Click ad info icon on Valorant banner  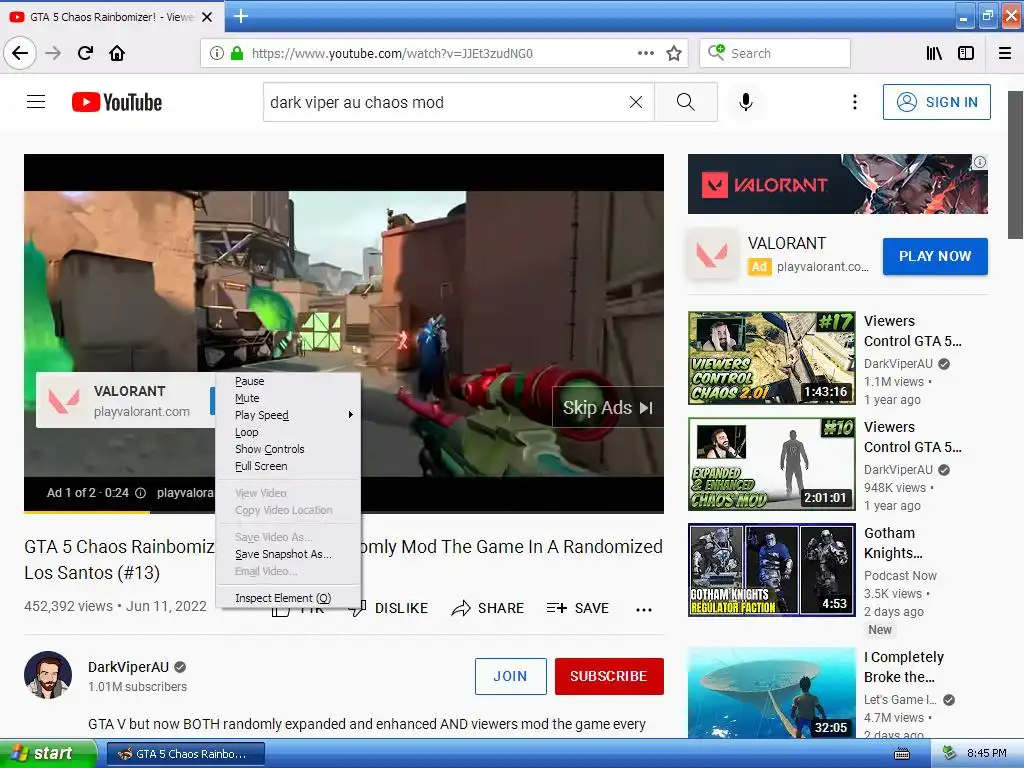click(980, 162)
